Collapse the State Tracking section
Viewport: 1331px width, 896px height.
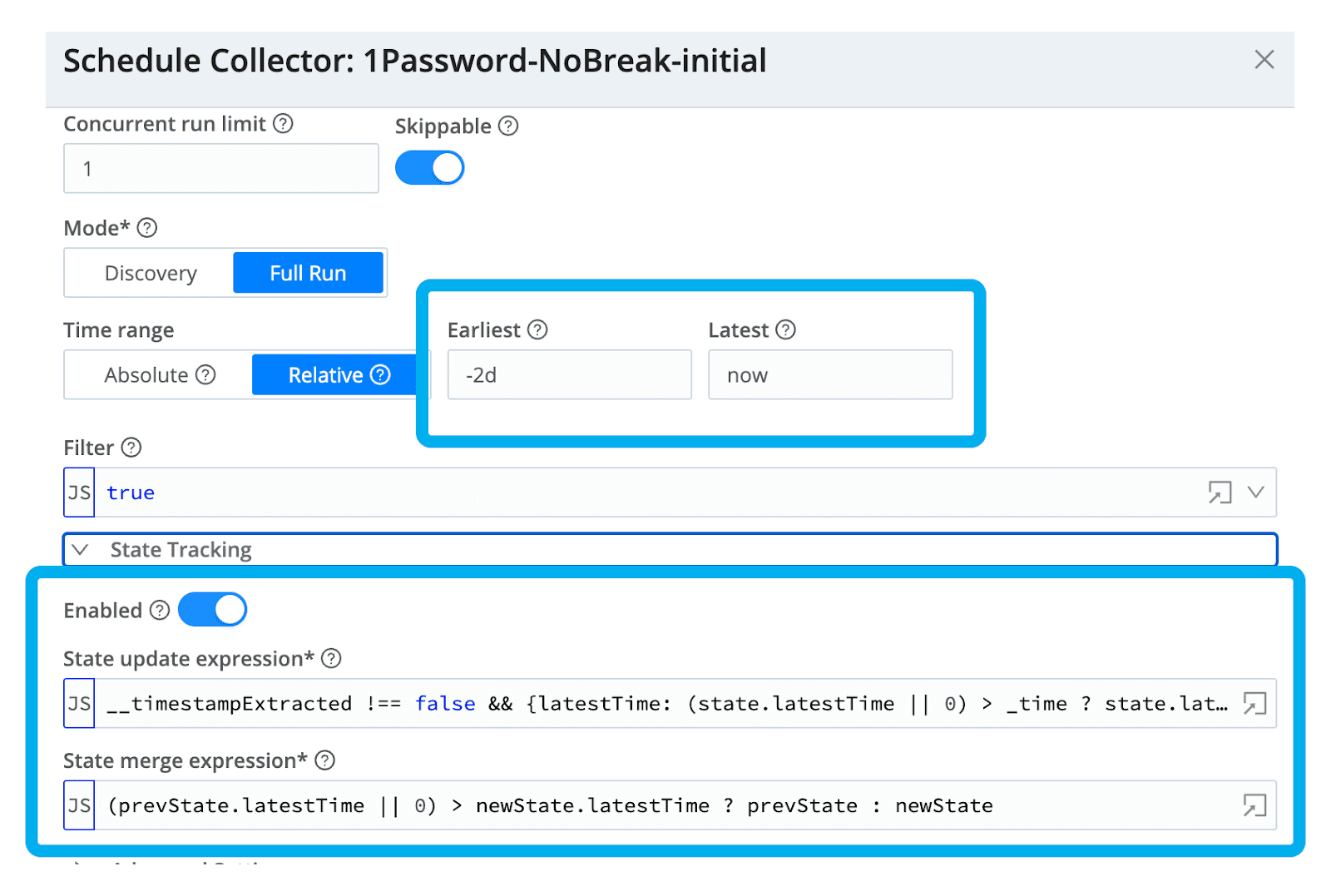81,550
